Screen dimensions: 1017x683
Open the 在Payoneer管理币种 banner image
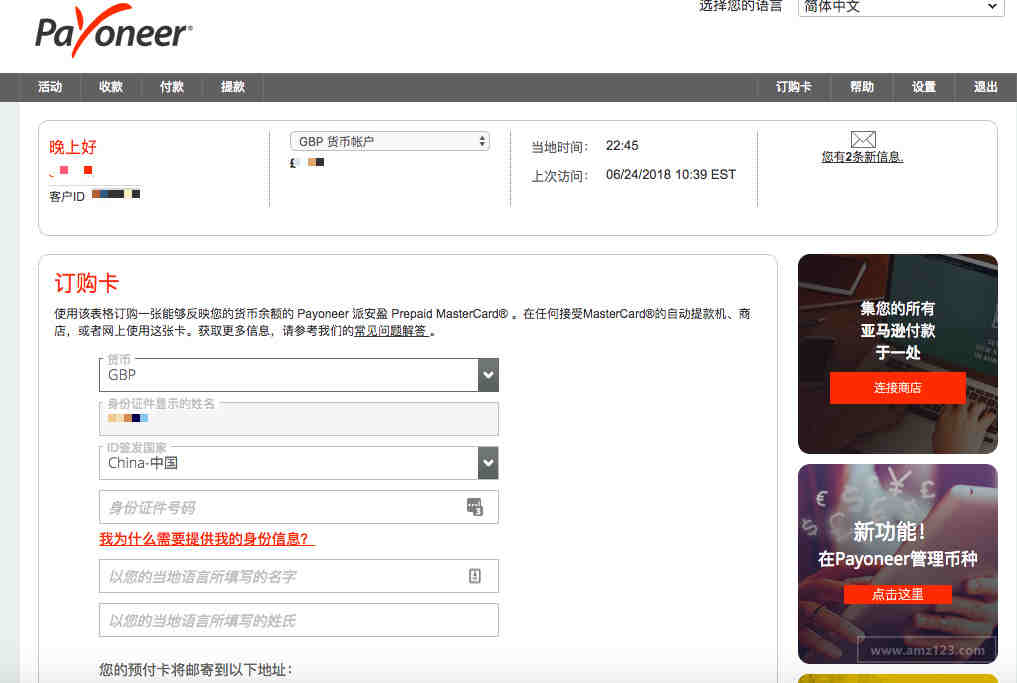click(x=898, y=564)
